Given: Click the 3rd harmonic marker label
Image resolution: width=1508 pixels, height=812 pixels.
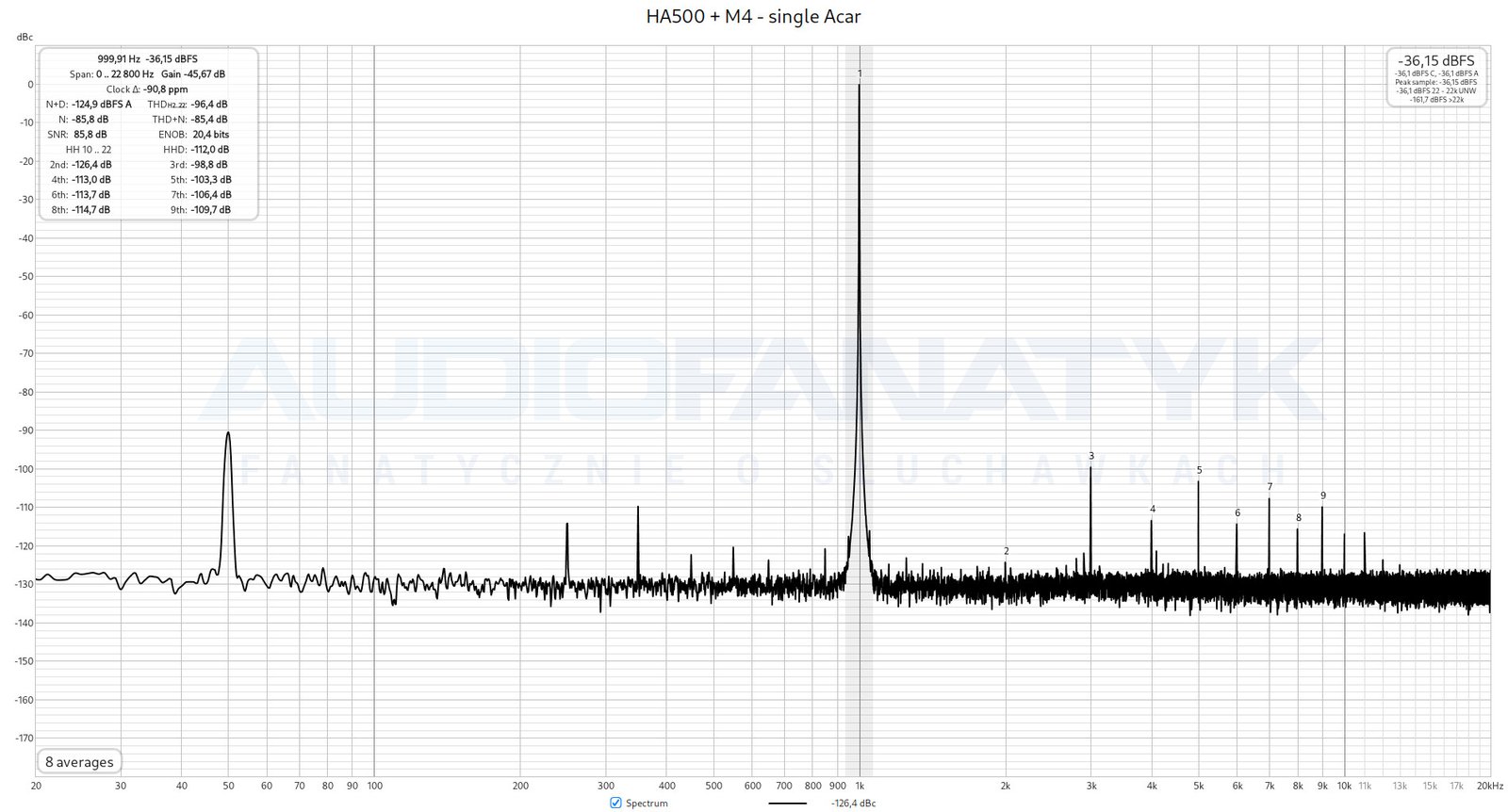Looking at the screenshot, I should click(x=1091, y=456).
